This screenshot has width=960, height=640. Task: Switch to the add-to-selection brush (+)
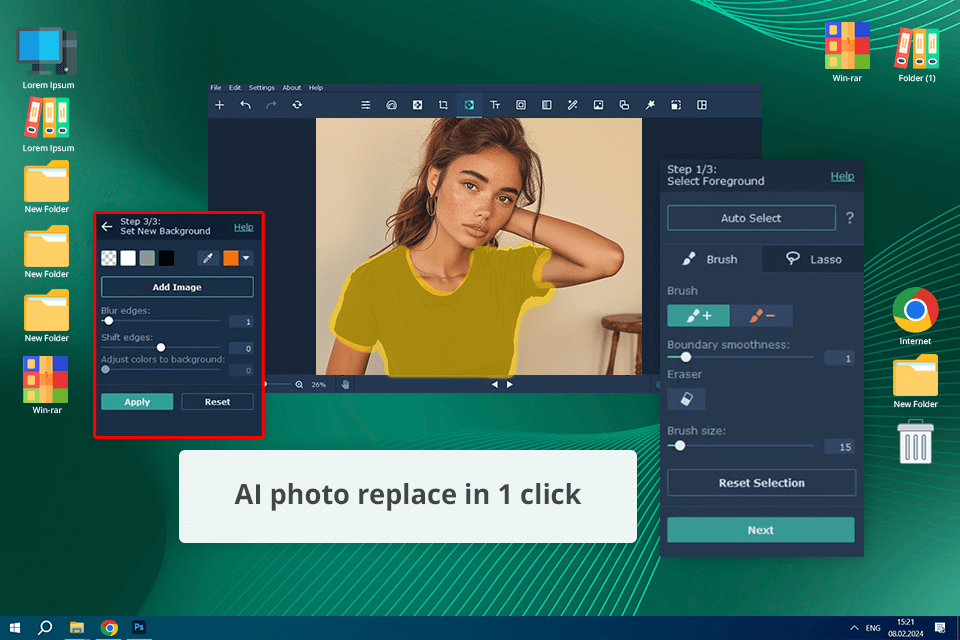click(x=698, y=316)
